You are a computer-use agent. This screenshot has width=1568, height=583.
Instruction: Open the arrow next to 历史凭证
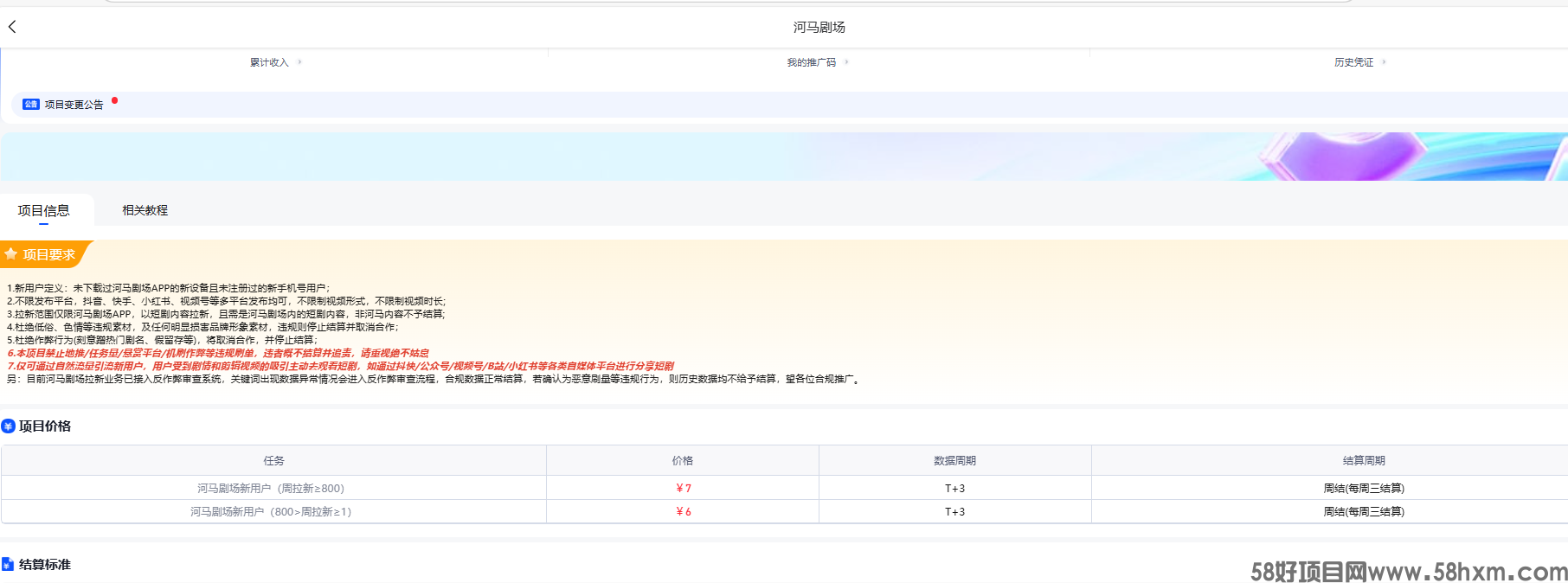(1384, 62)
